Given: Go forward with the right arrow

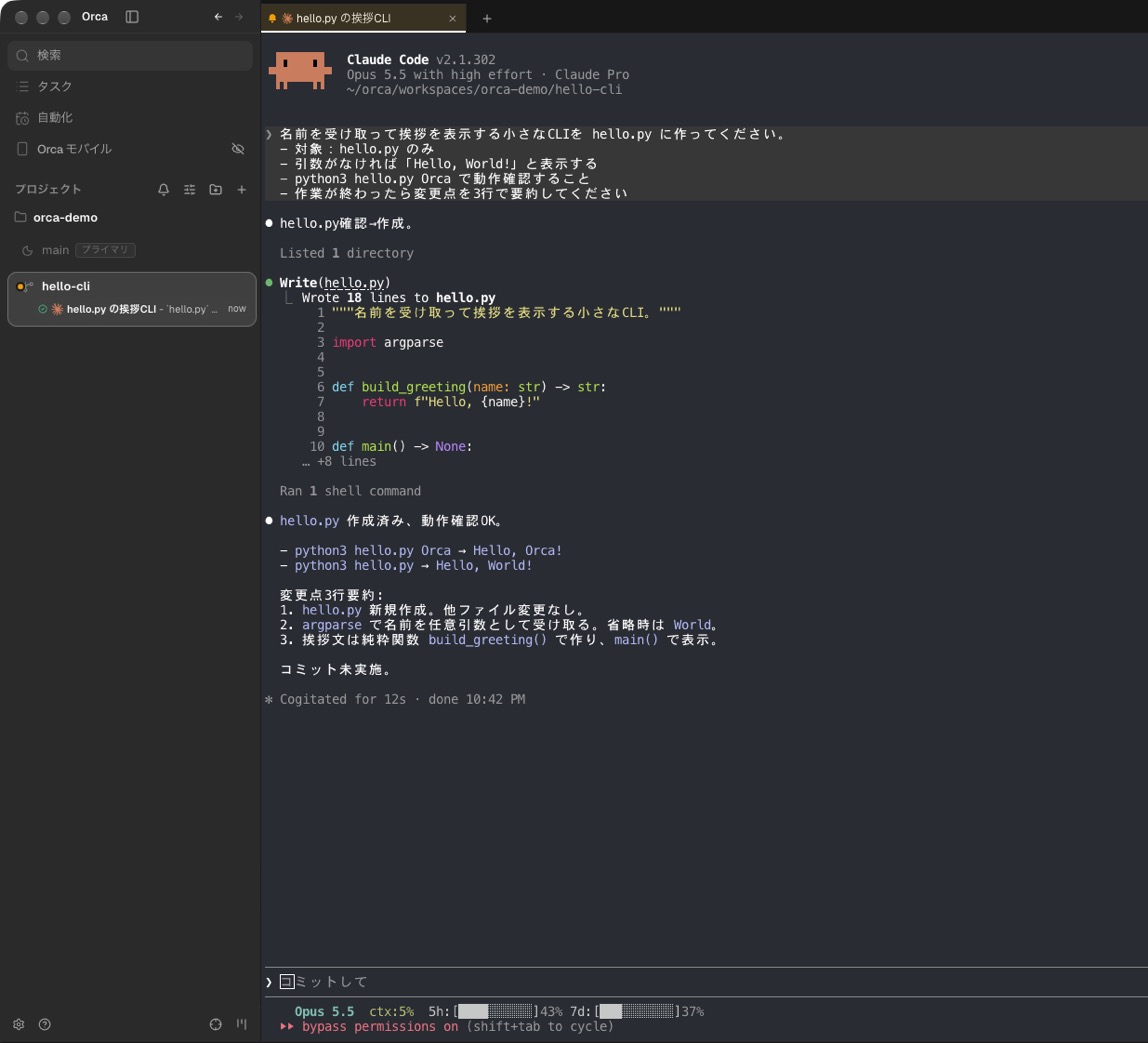Looking at the screenshot, I should 239,17.
